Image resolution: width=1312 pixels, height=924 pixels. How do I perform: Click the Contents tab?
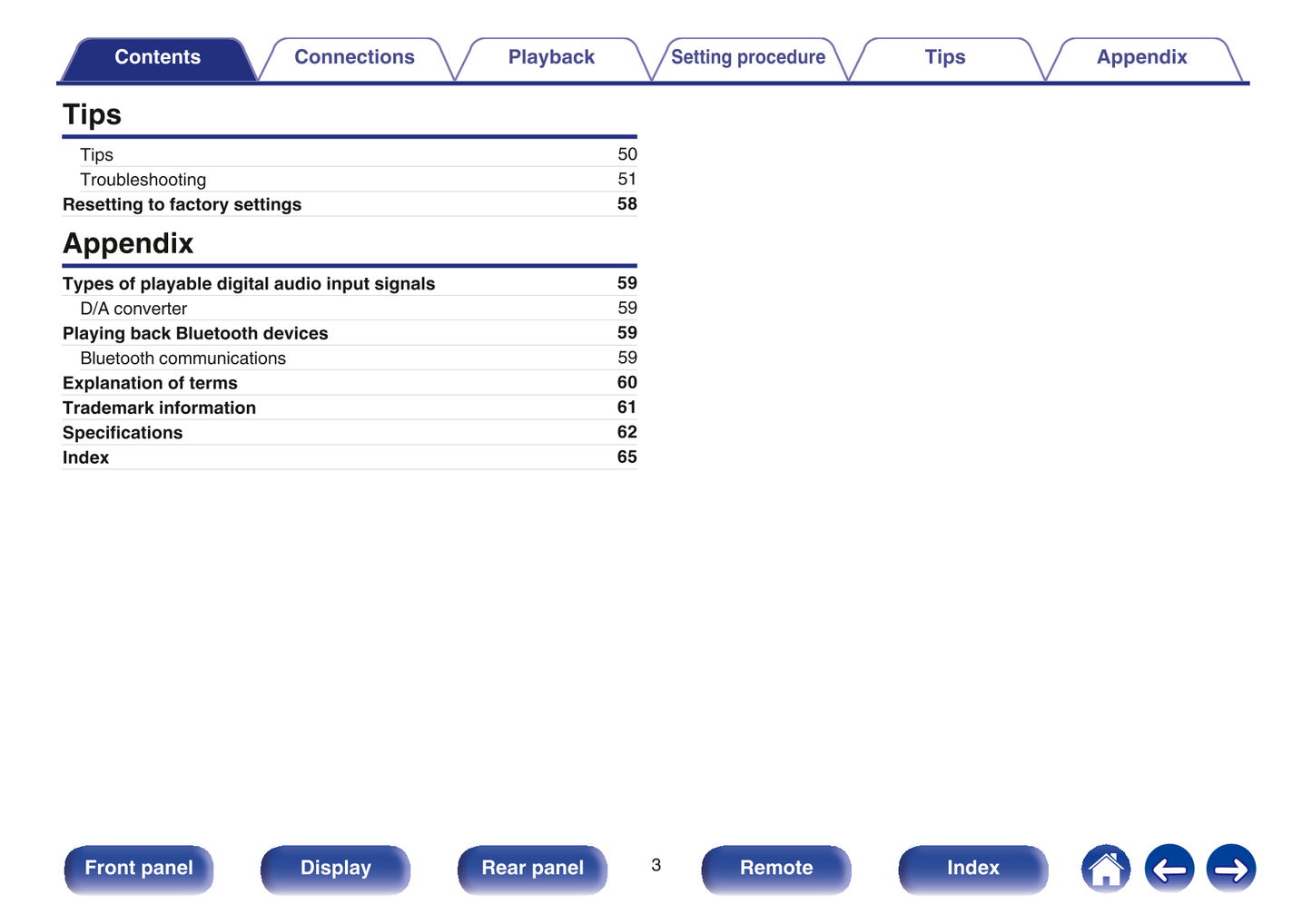tap(157, 57)
